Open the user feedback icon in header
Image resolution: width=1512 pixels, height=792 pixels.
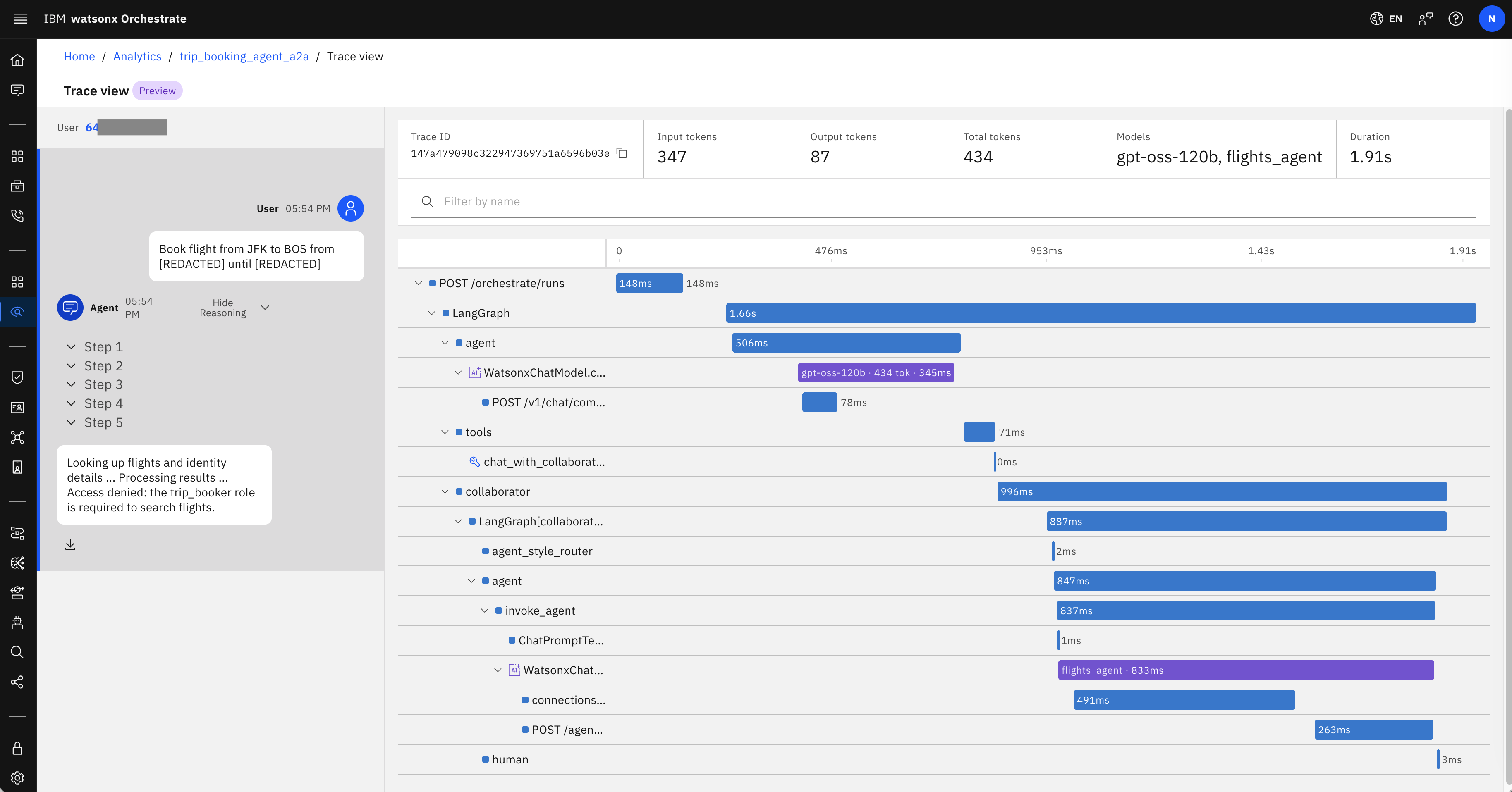1426,19
